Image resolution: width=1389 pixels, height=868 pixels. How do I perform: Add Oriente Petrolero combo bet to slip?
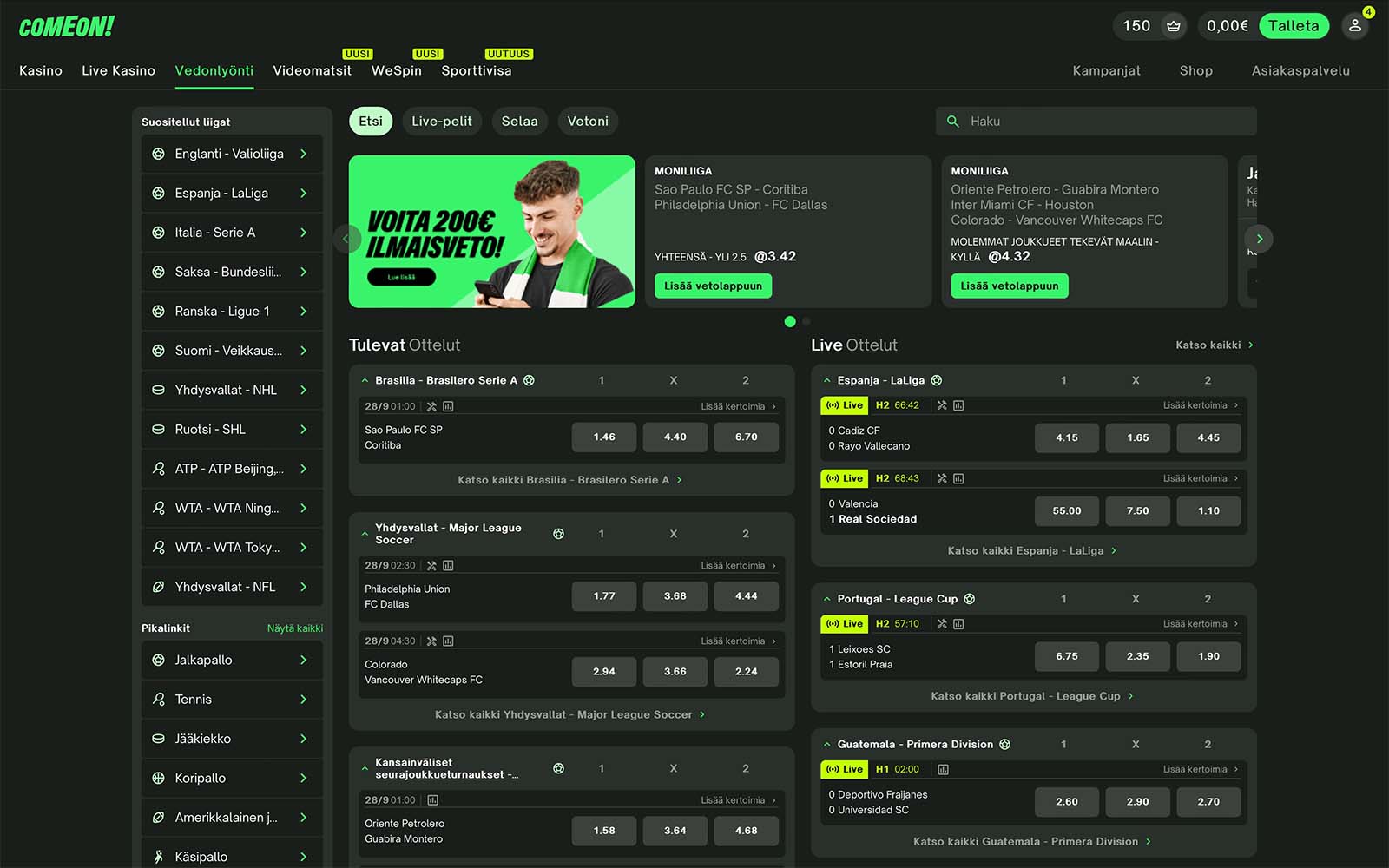pos(1010,286)
